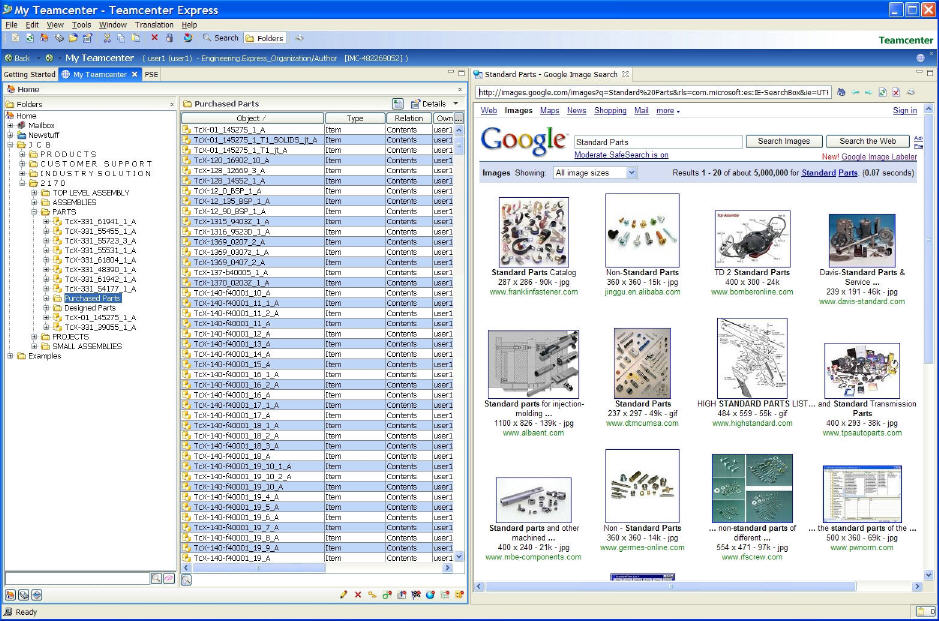939x621 pixels.
Task: Open the File menu
Action: [x=11, y=25]
